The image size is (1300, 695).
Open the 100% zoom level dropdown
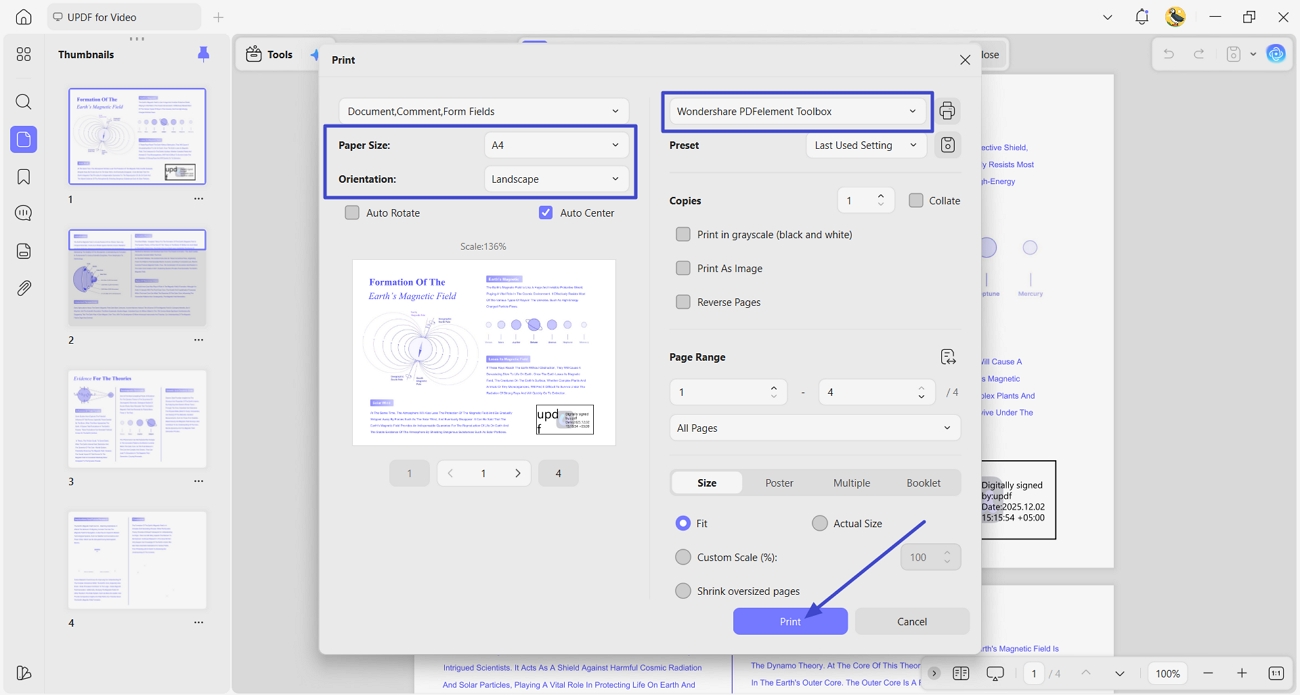pos(1167,674)
